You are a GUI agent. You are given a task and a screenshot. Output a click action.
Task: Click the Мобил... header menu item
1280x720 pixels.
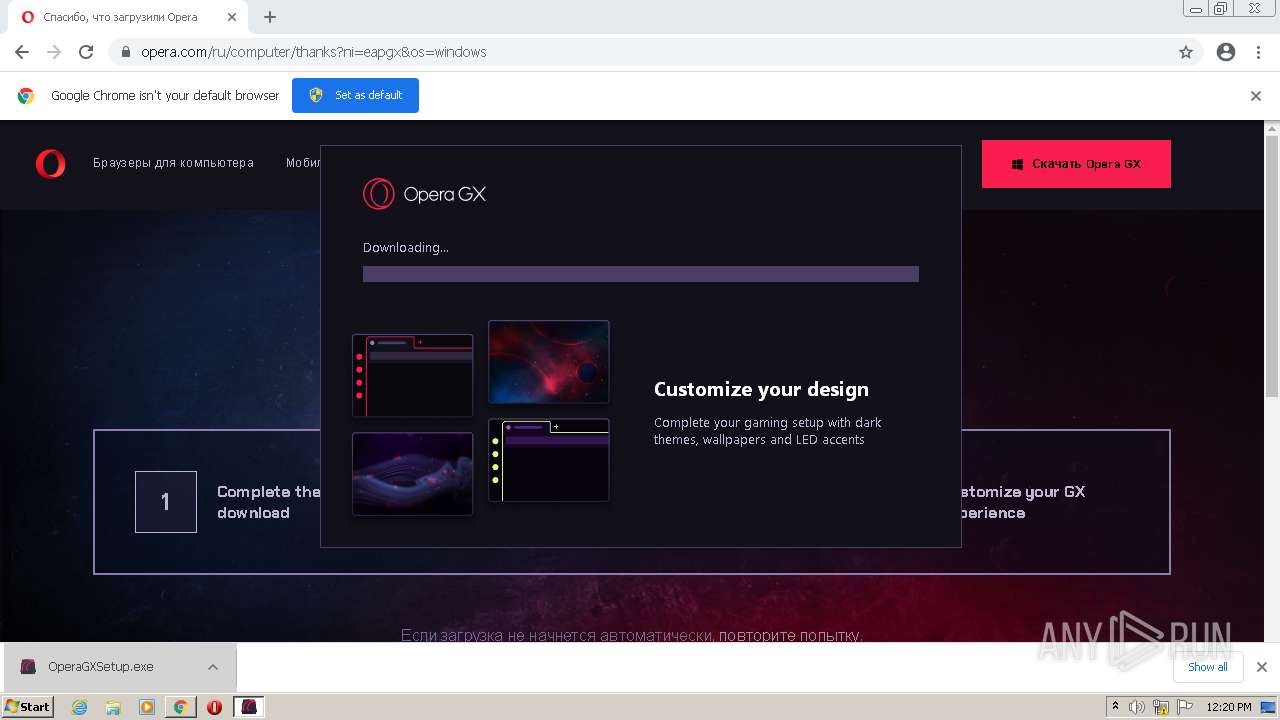click(303, 163)
